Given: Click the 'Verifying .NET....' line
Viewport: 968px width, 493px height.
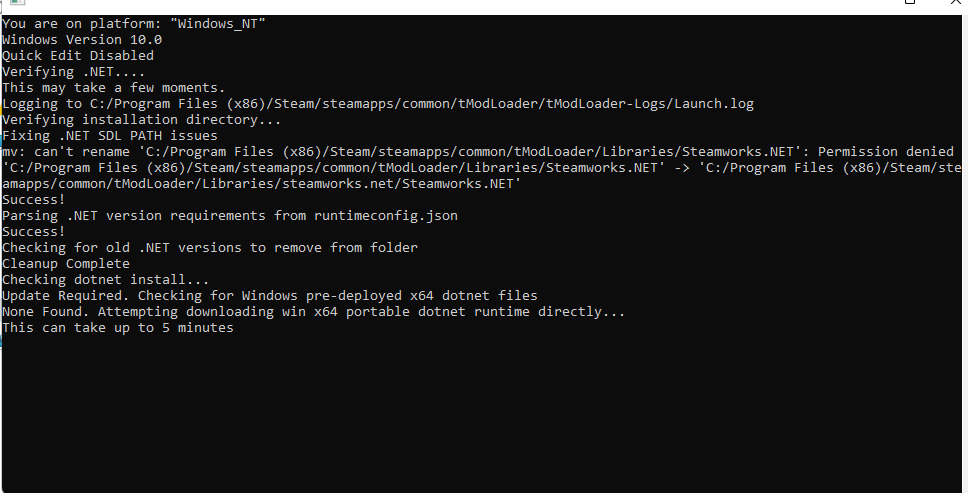Looking at the screenshot, I should click(74, 71).
